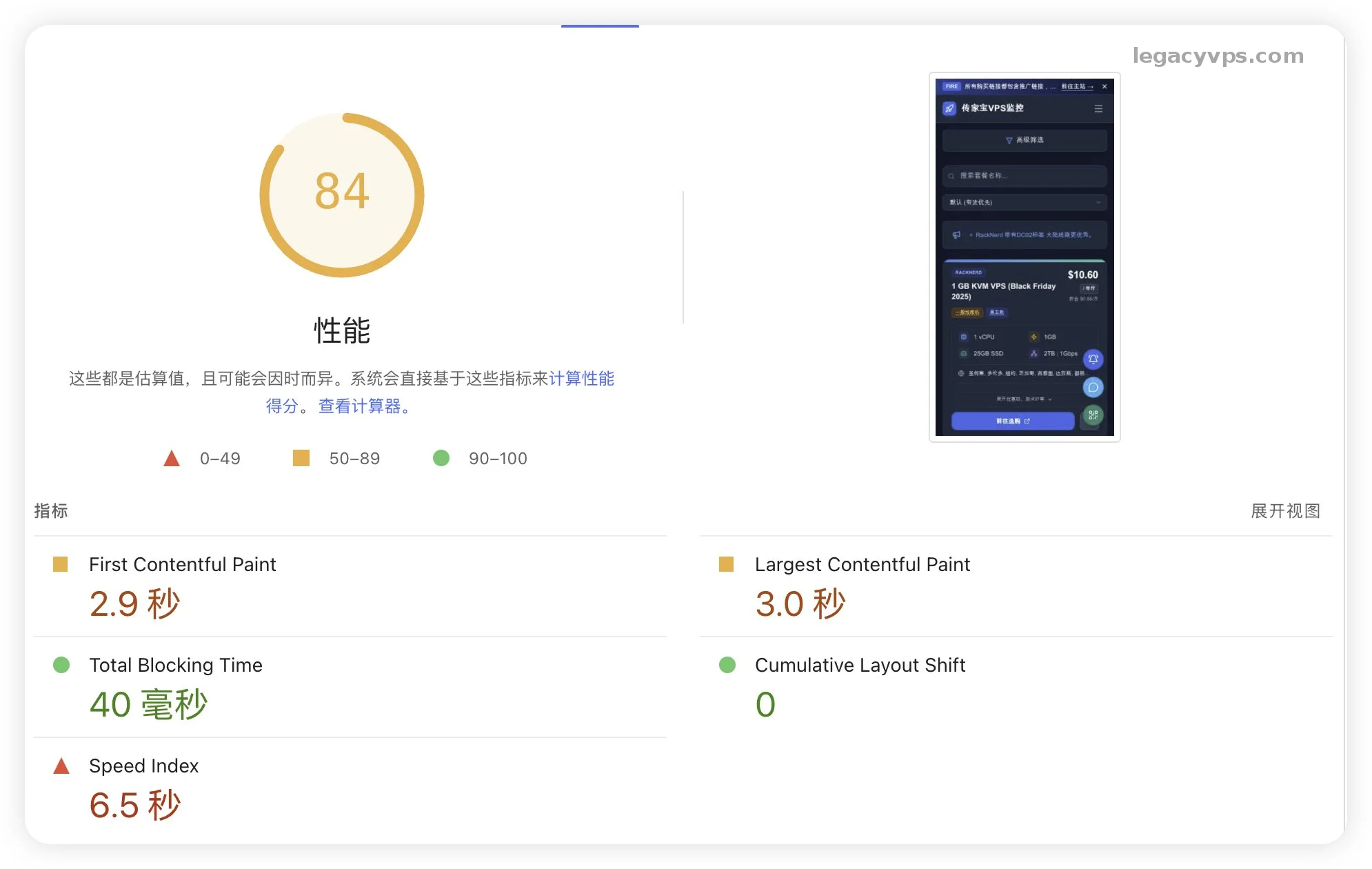
Task: Click the chat bubble floating button
Action: [x=1093, y=388]
